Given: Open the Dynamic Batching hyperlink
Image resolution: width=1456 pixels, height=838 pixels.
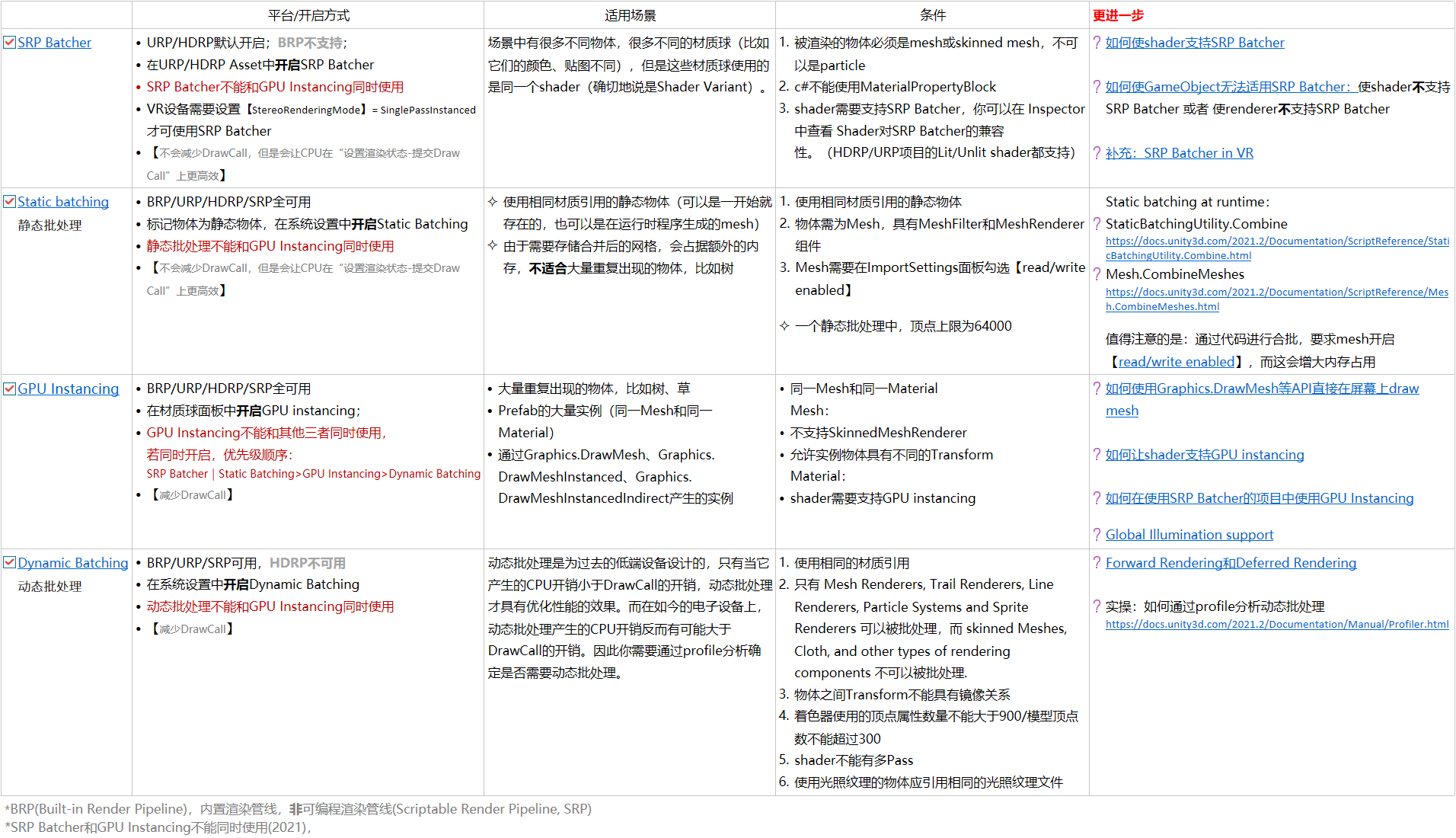Looking at the screenshot, I should coord(72,562).
